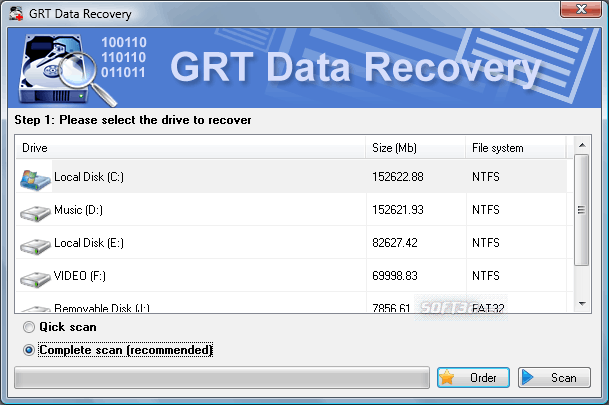
Task: Click NTFS in the Music (D:) row
Action: [485, 210]
